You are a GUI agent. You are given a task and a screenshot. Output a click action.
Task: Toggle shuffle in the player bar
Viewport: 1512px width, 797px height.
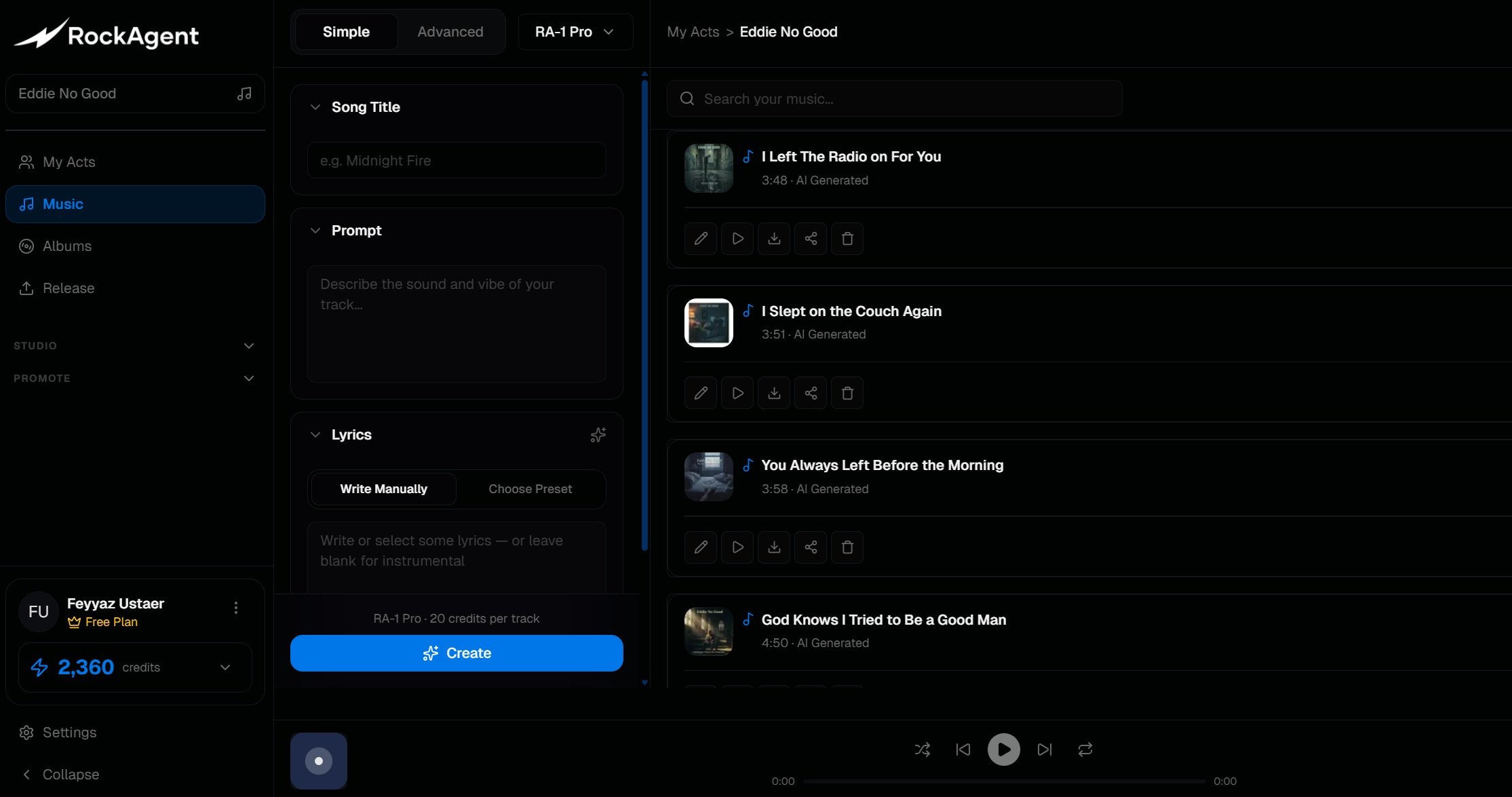(x=923, y=750)
